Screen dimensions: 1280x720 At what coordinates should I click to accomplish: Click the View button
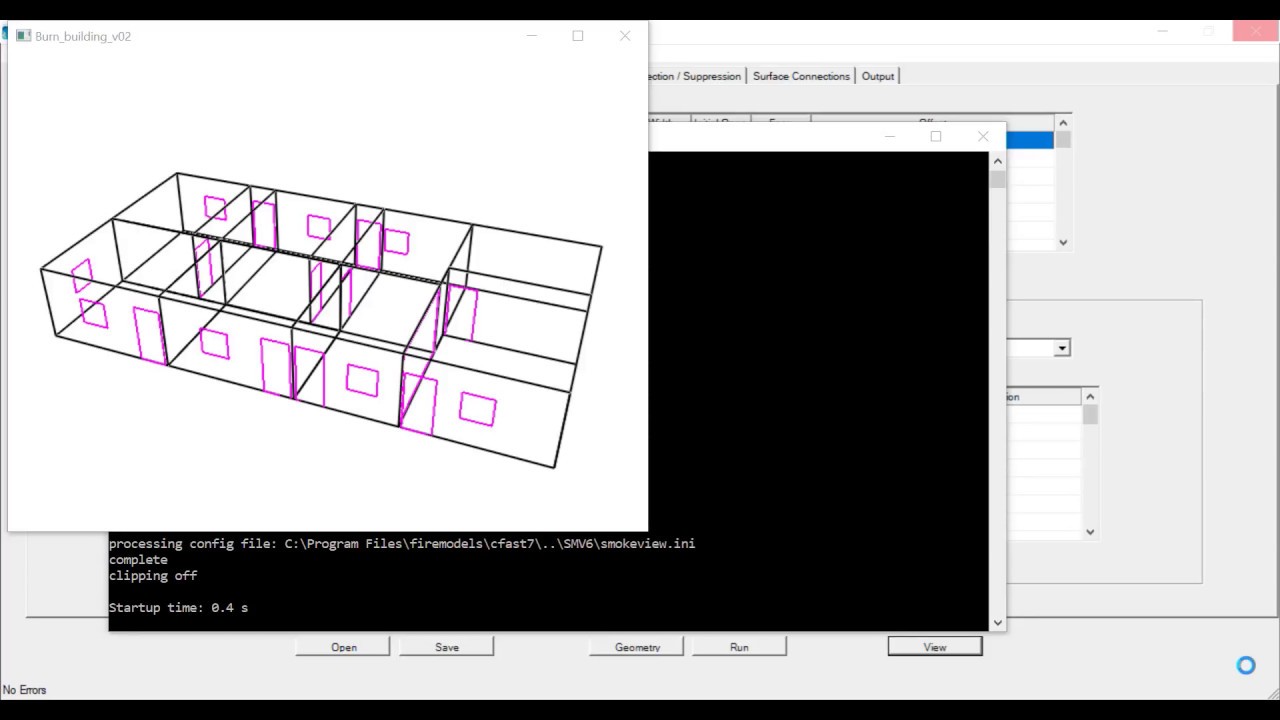[x=935, y=647]
